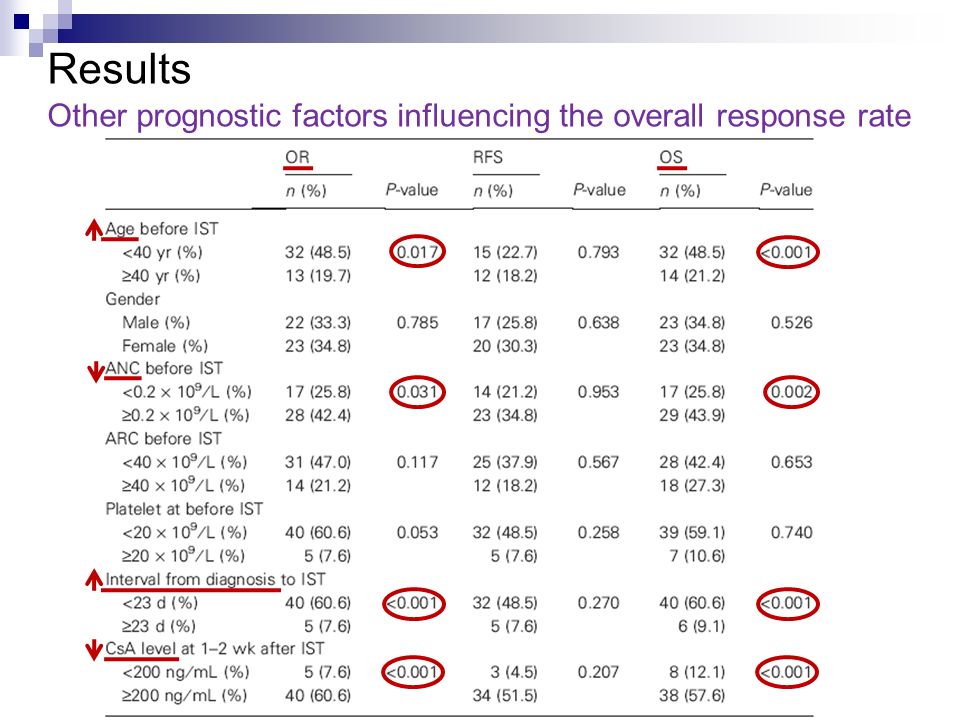Click the '<40 yr (%)' row label
The height and width of the screenshot is (720, 960).
click(162, 252)
